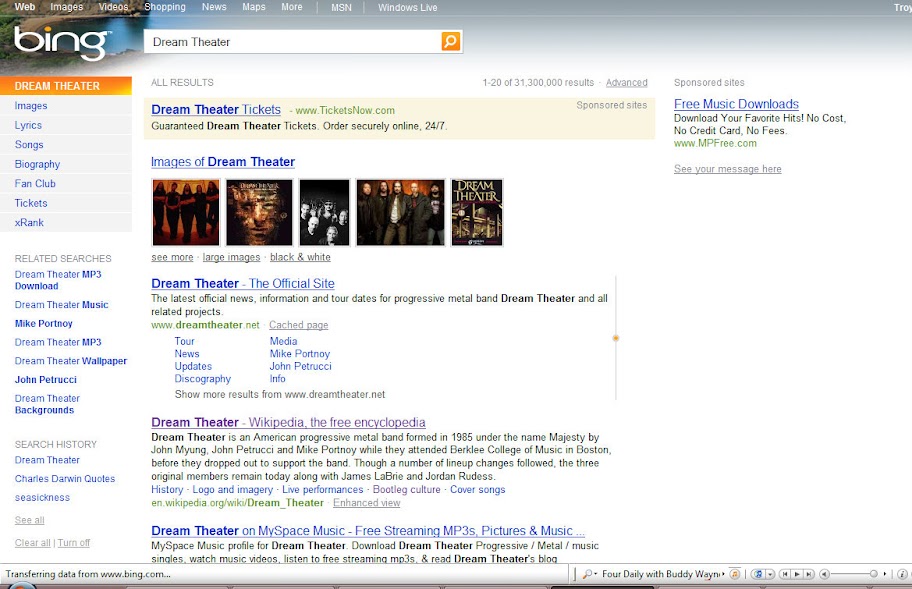This screenshot has width=912, height=589.
Task: Open the status bar search magnifier icon
Action: coord(587,574)
